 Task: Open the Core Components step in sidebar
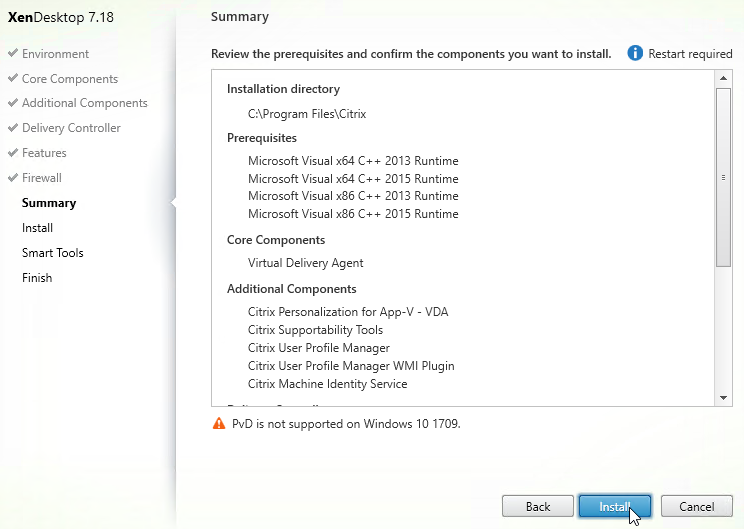pos(70,79)
